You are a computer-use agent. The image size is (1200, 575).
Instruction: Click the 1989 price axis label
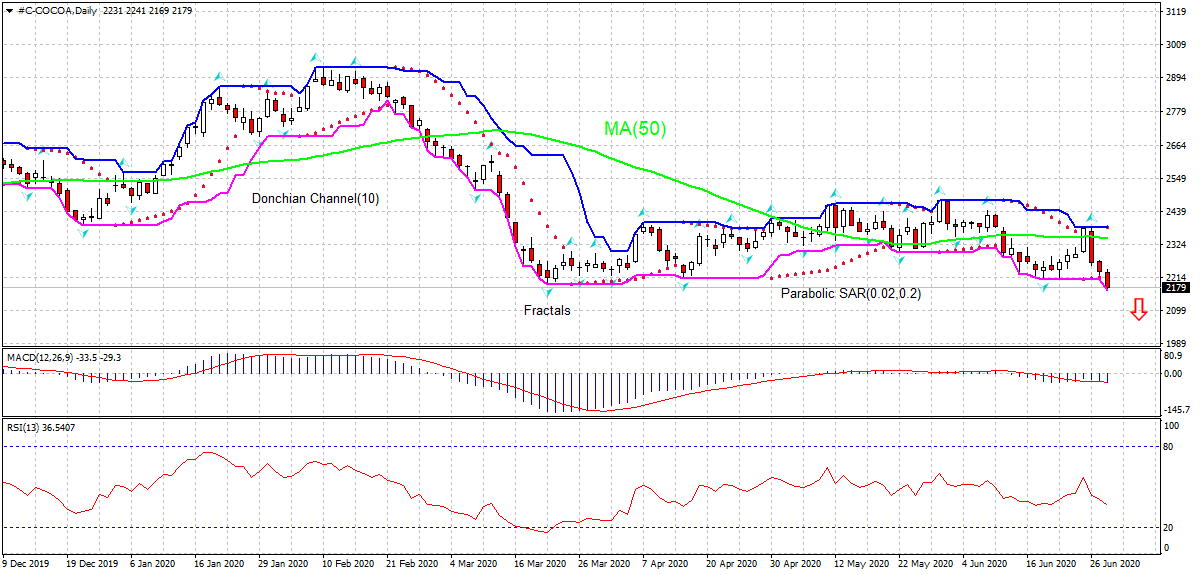point(1176,343)
